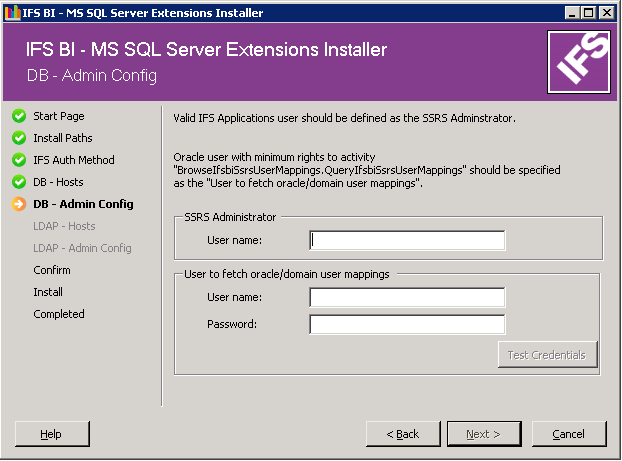The height and width of the screenshot is (461, 622).
Task: Focus the SSRS Administrator User name field
Action: click(x=407, y=240)
